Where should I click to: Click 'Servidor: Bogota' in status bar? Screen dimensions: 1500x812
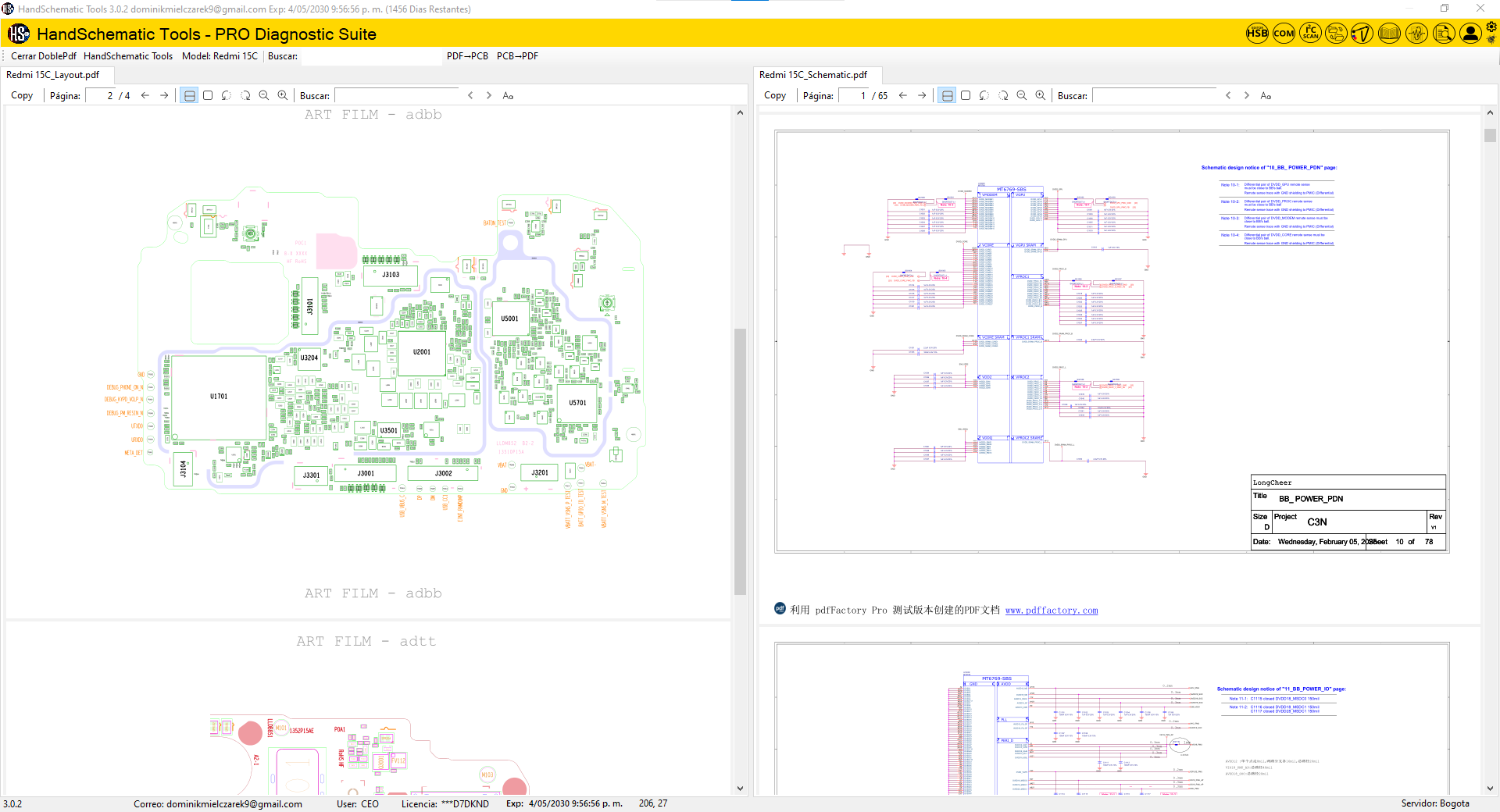(x=1435, y=803)
